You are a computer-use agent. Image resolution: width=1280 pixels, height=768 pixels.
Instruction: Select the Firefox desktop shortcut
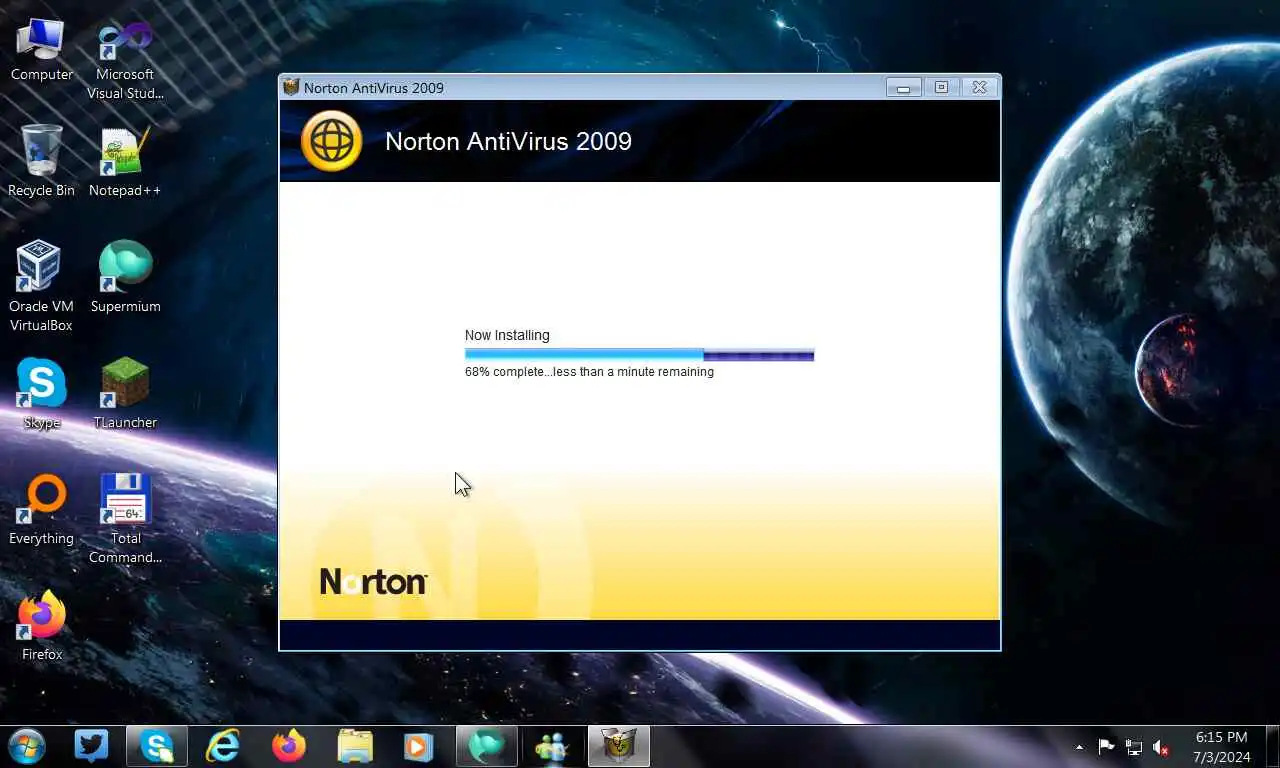[41, 626]
